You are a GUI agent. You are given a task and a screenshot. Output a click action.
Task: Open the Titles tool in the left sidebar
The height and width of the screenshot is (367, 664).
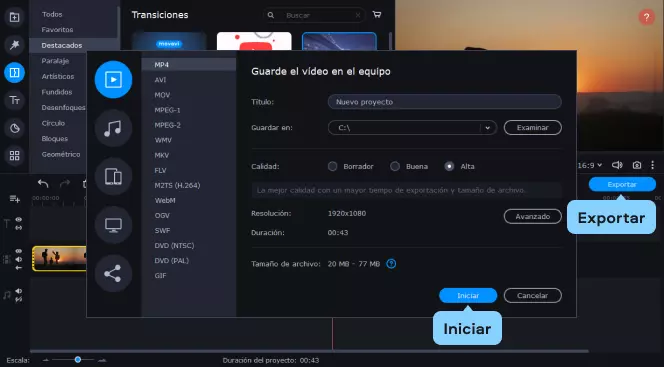click(14, 100)
